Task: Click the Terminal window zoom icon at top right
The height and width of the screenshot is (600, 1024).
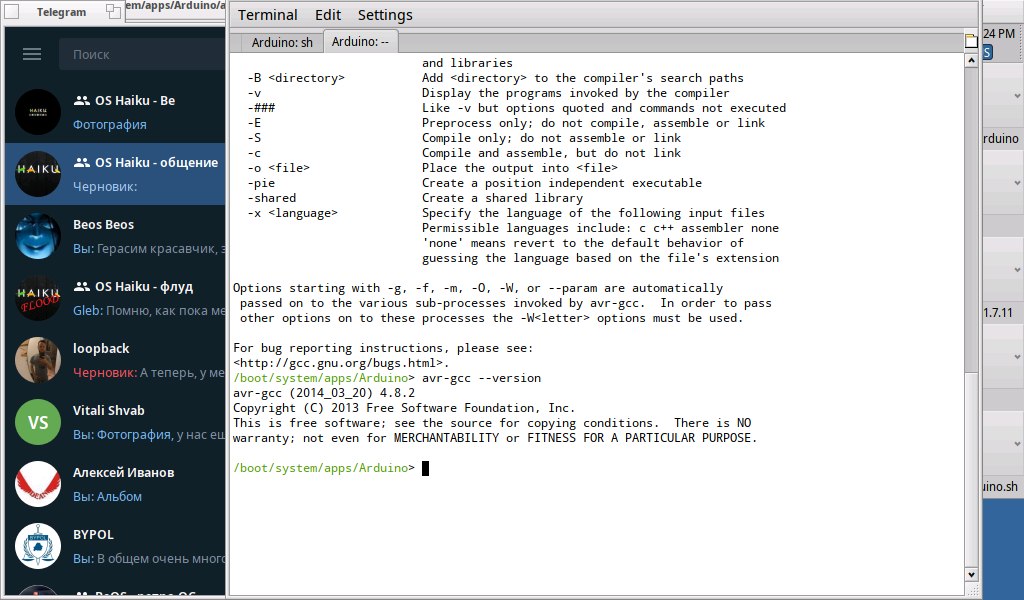Action: [971, 40]
